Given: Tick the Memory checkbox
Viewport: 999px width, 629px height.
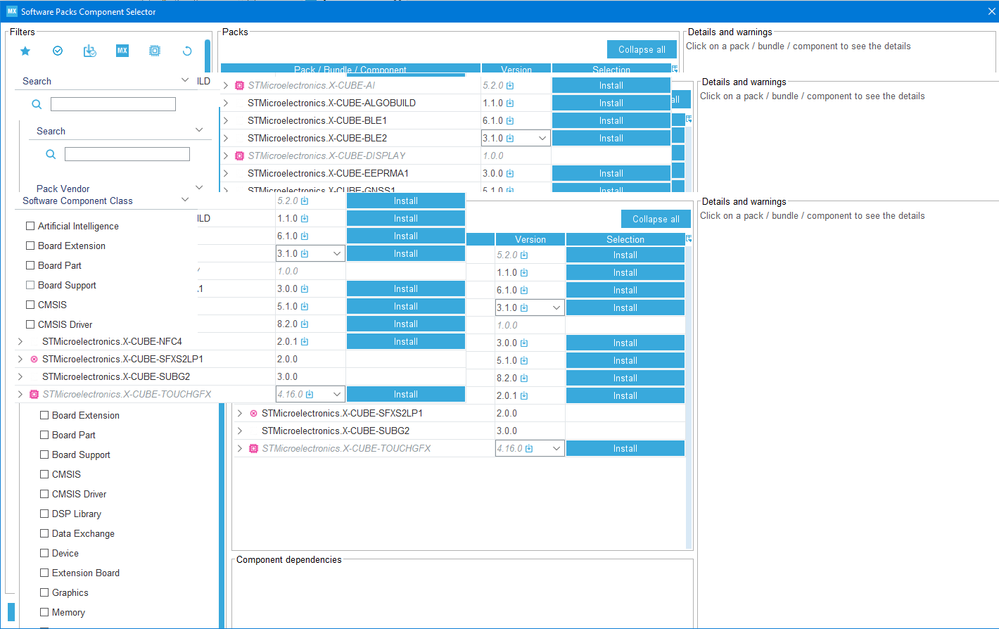Looking at the screenshot, I should point(44,612).
